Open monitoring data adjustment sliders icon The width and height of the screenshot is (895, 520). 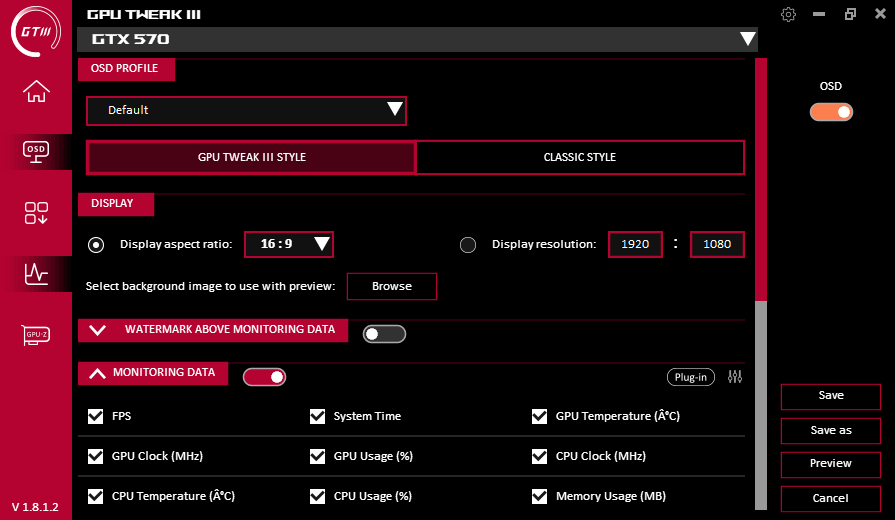pyautogui.click(x=735, y=377)
